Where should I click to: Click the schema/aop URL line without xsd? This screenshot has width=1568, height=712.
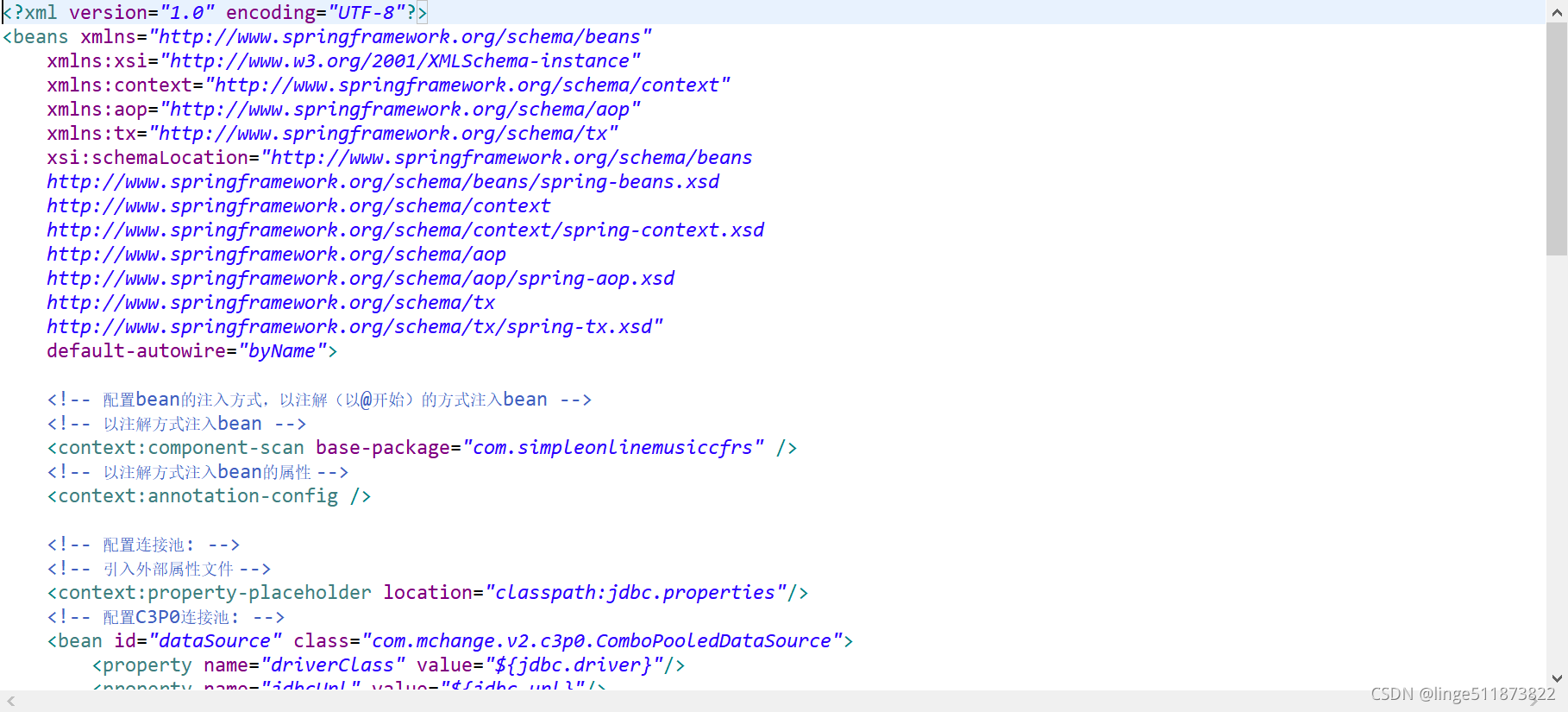(x=276, y=255)
